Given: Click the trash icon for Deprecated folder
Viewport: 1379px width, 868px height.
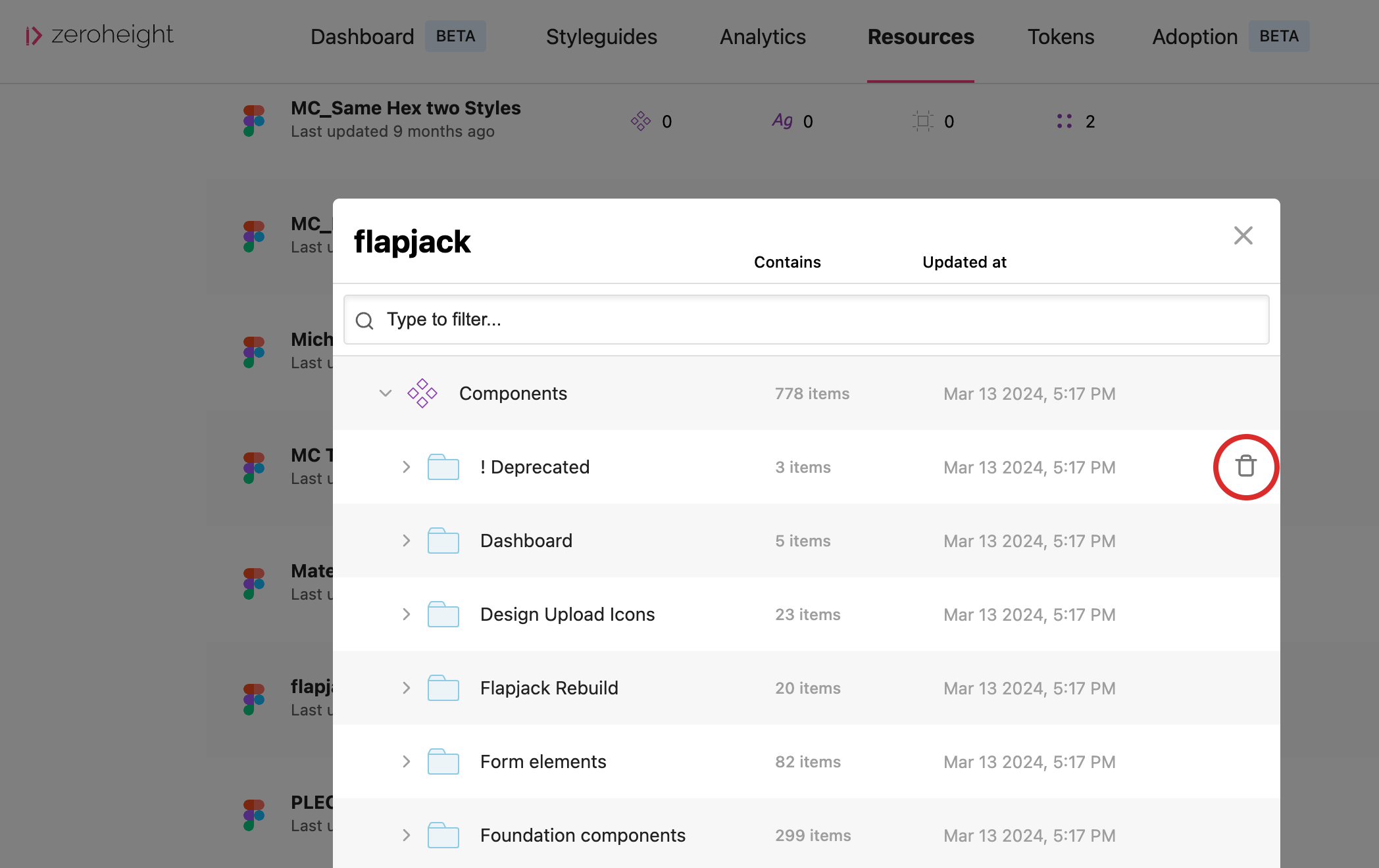Looking at the screenshot, I should (1245, 466).
